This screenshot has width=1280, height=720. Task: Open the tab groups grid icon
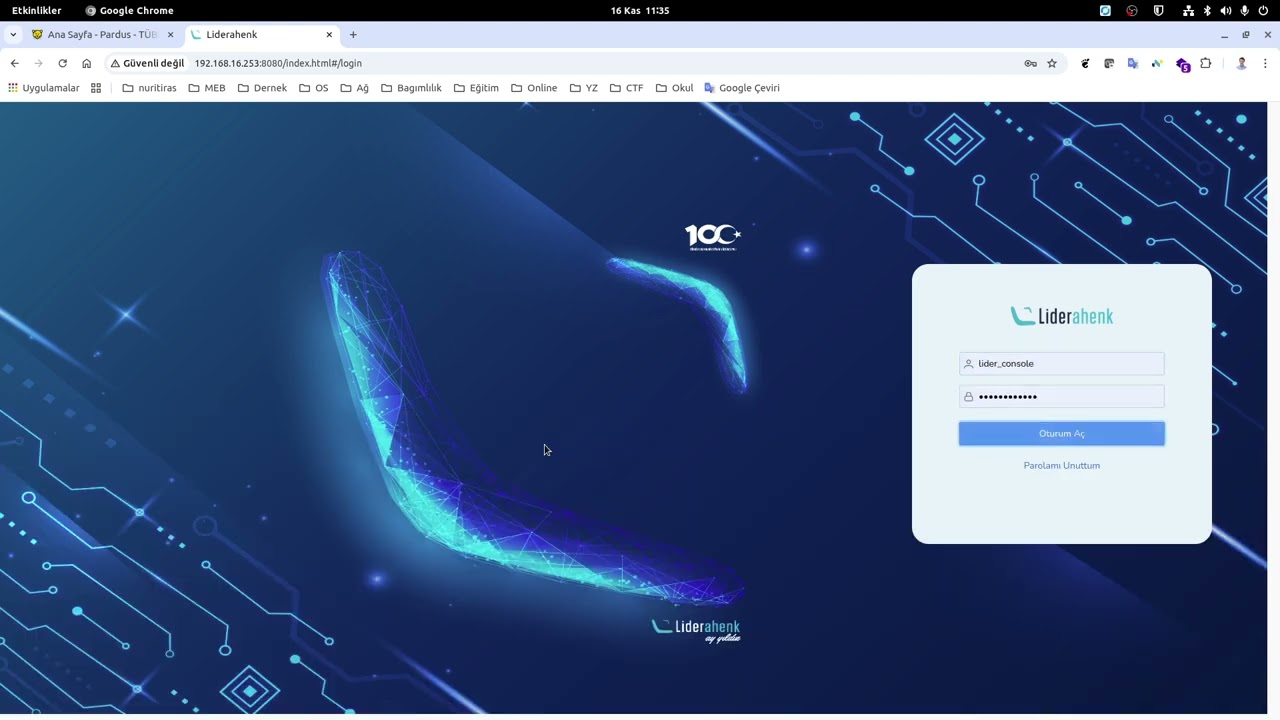coord(96,88)
